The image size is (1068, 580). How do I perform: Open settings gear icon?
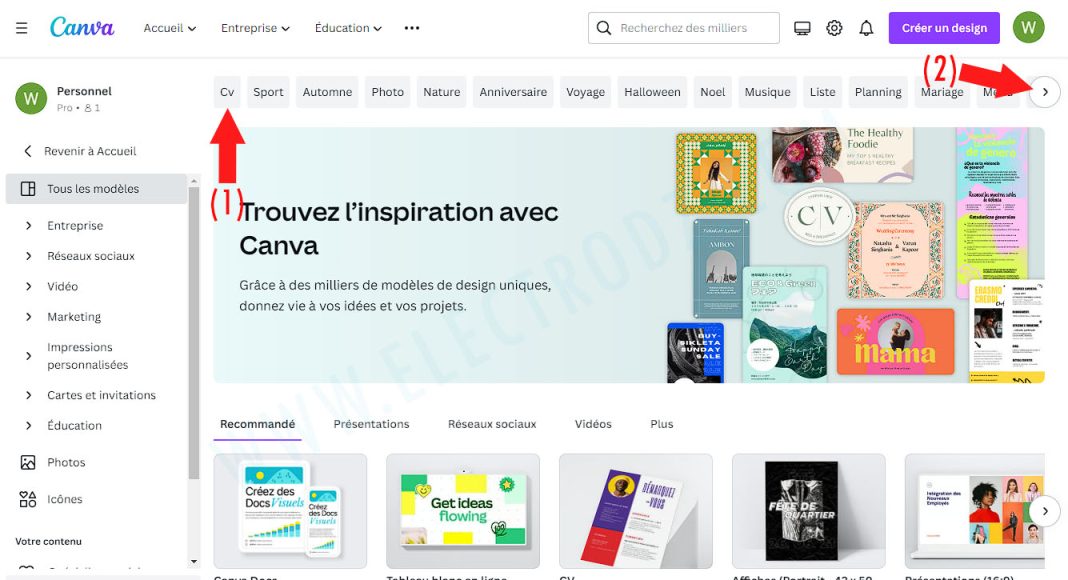point(834,28)
